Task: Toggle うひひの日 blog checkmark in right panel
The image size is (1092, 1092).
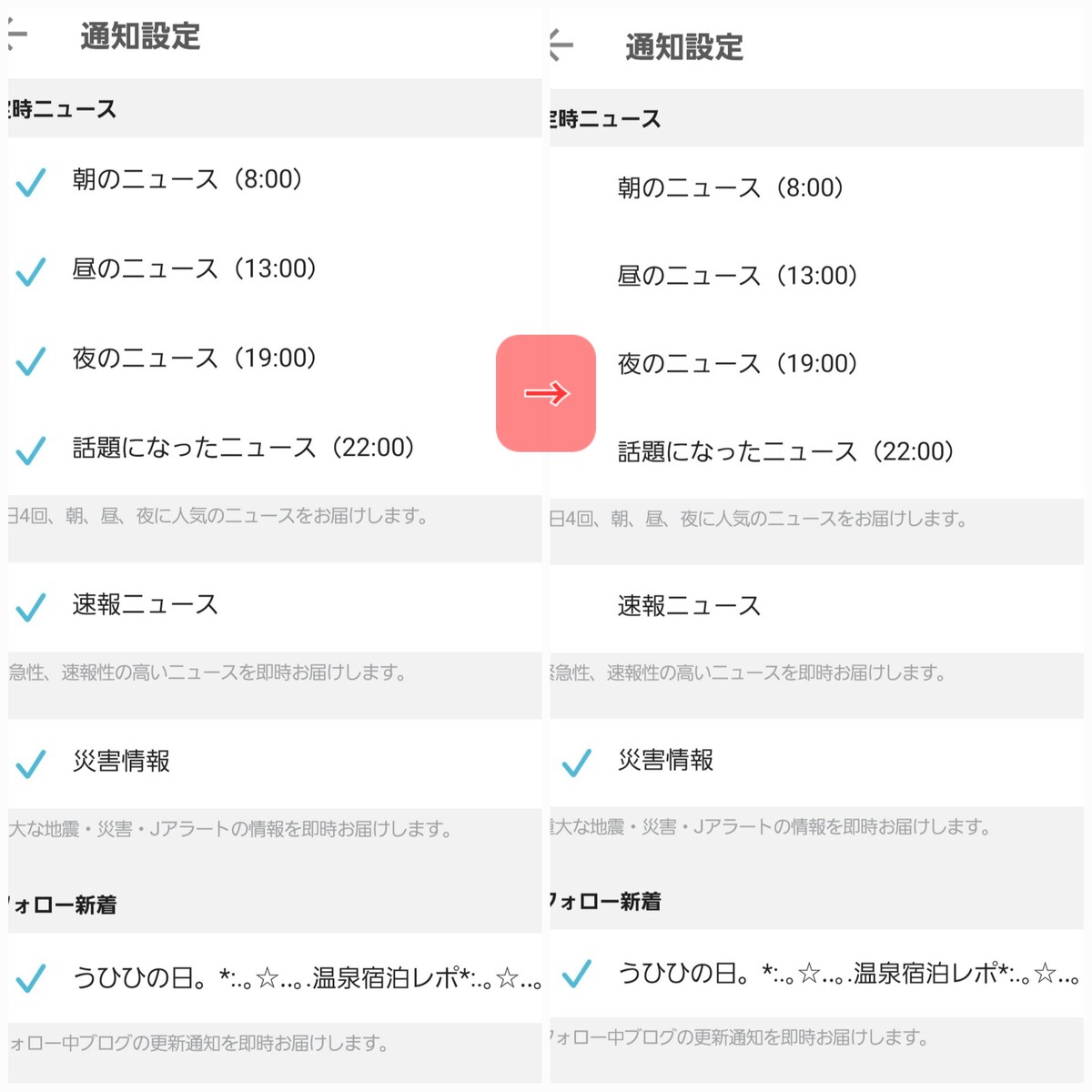Action: pos(576,974)
